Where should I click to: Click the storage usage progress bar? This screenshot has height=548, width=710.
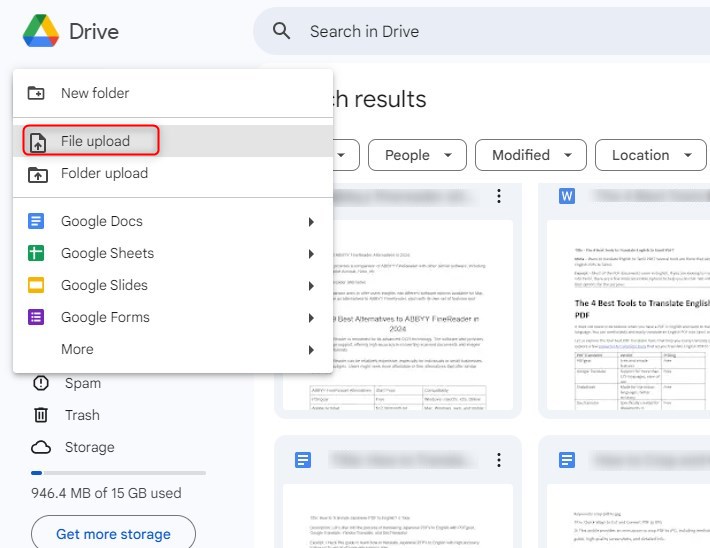click(119, 473)
